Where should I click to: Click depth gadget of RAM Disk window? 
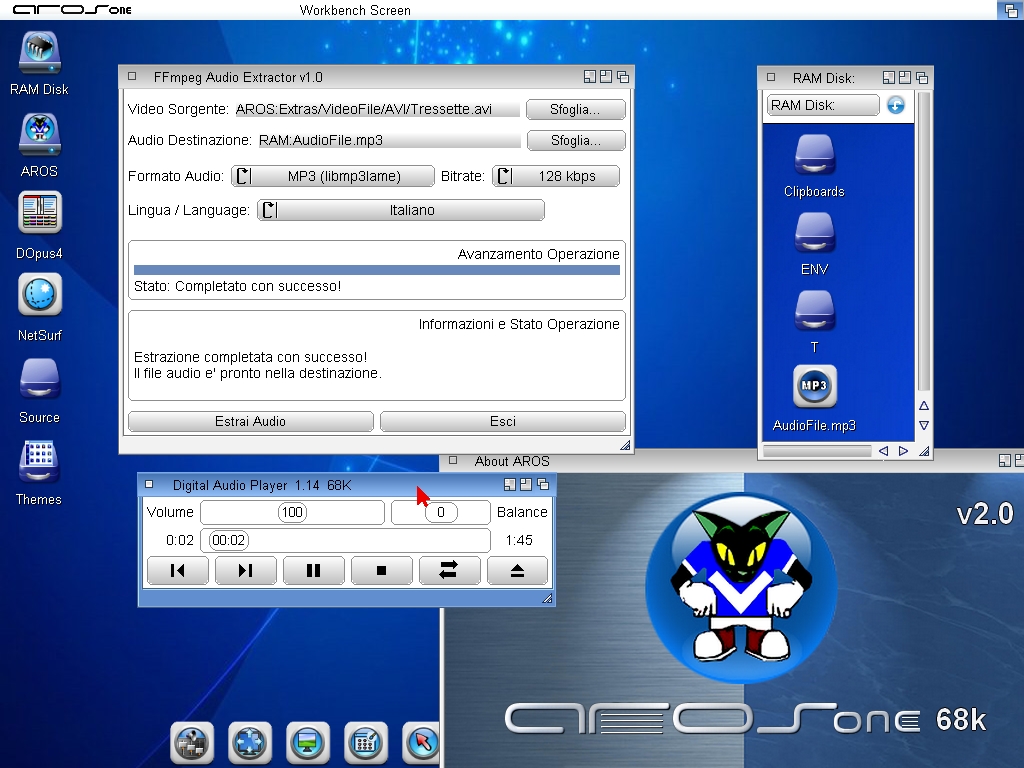[x=922, y=78]
